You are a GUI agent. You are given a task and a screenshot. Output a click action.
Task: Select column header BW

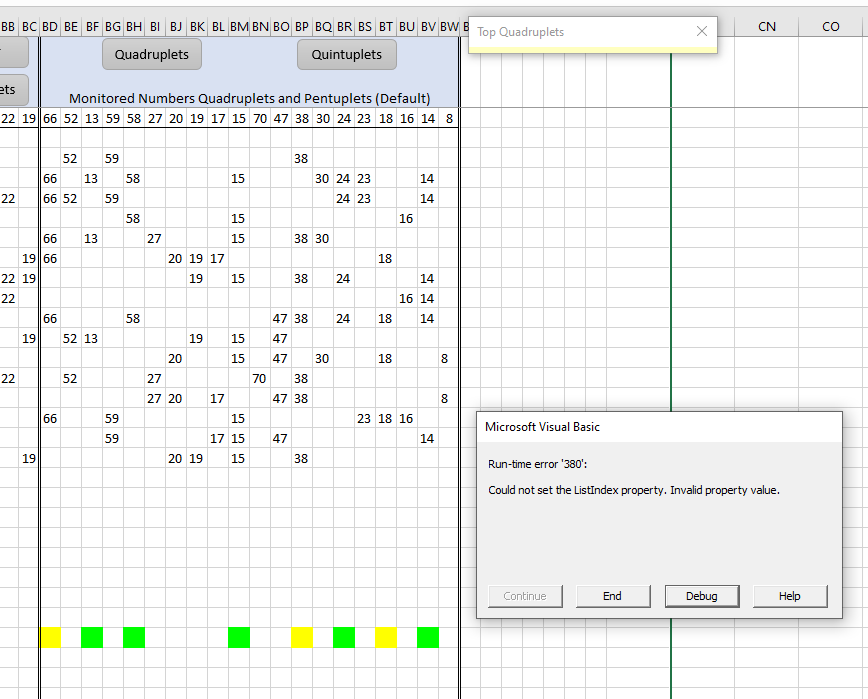click(447, 26)
